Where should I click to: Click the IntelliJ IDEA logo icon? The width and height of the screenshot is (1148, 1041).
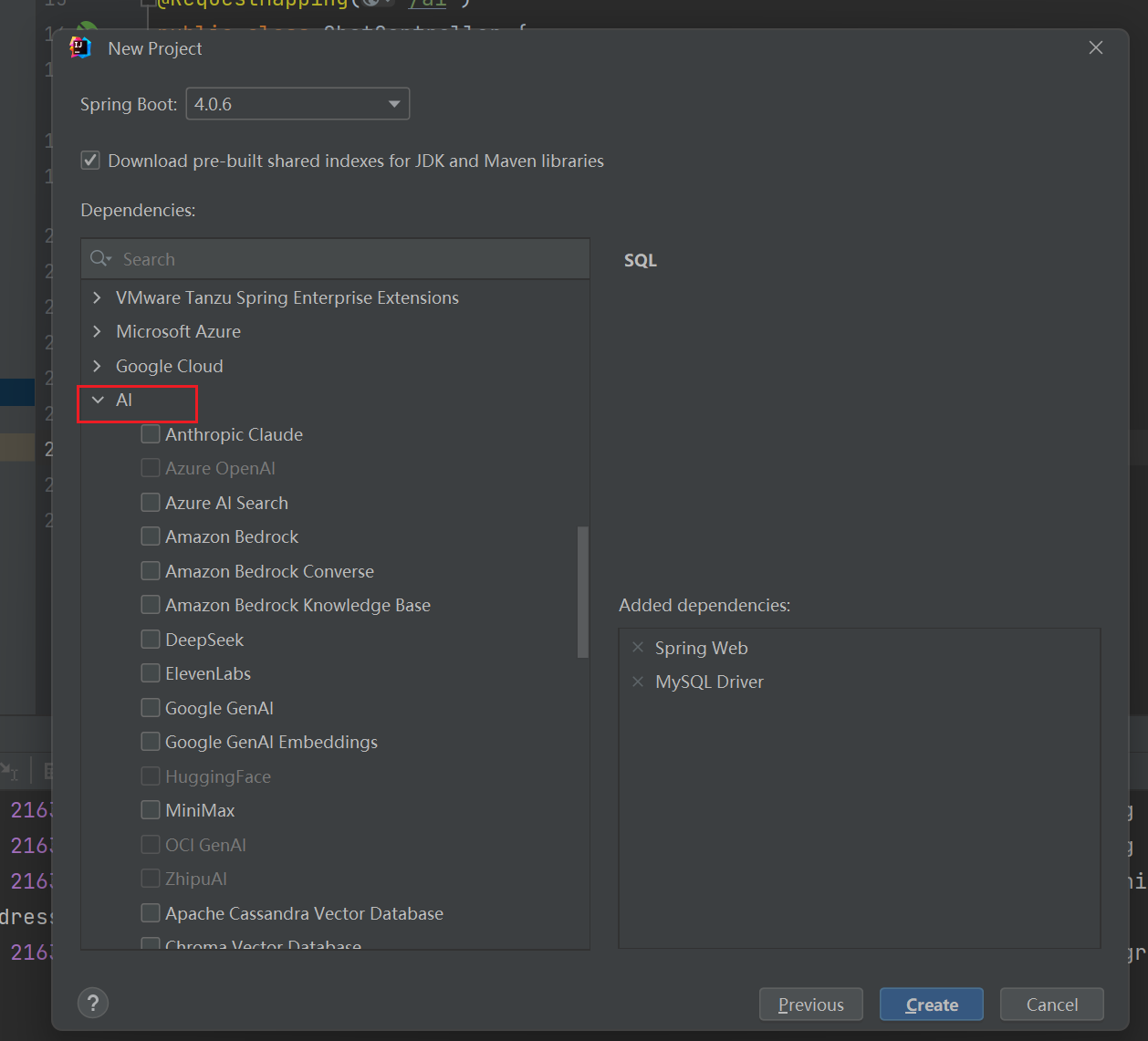pos(80,47)
